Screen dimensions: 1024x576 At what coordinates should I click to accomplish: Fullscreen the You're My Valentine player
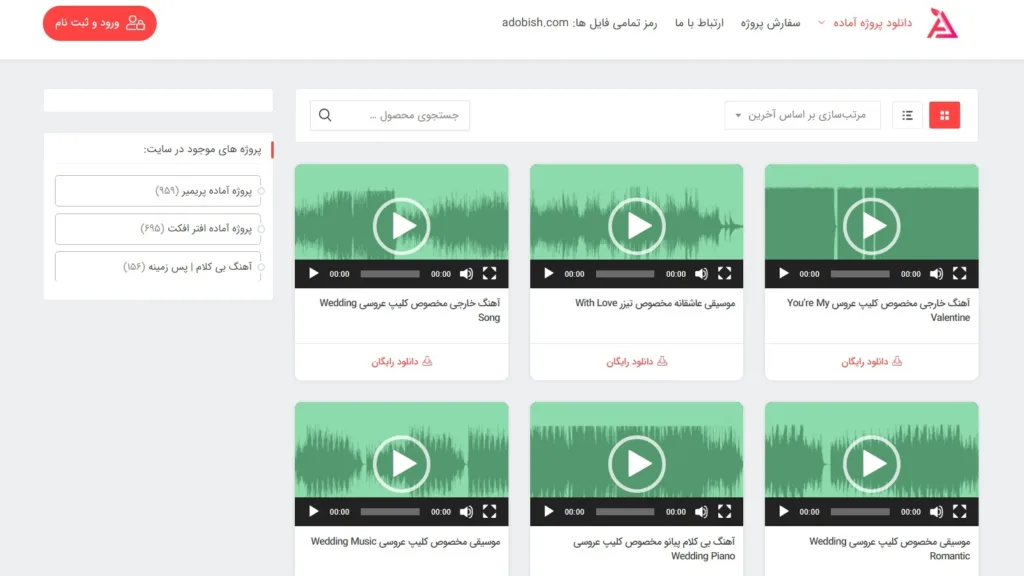coord(959,274)
